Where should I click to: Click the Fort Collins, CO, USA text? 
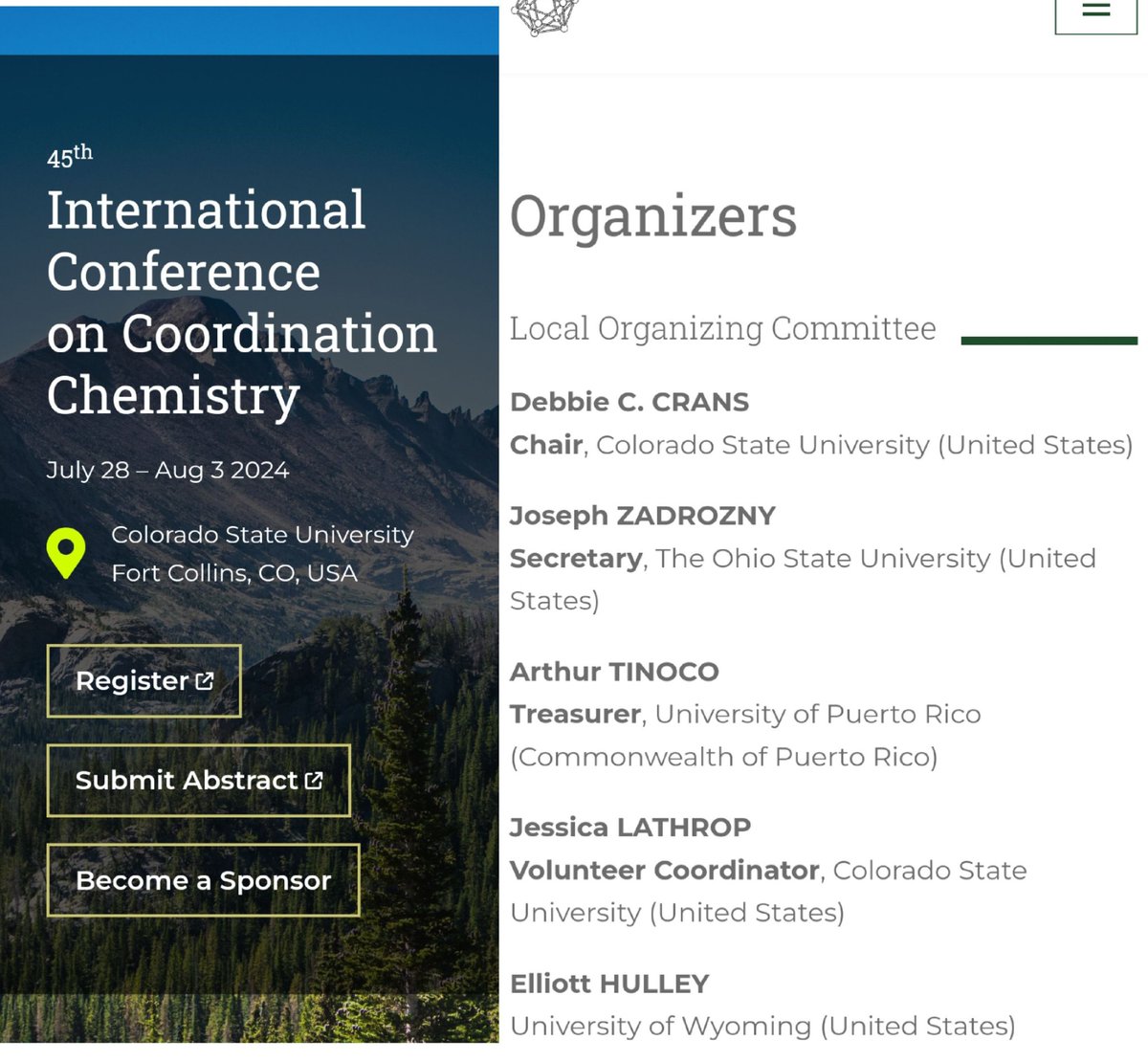234,573
